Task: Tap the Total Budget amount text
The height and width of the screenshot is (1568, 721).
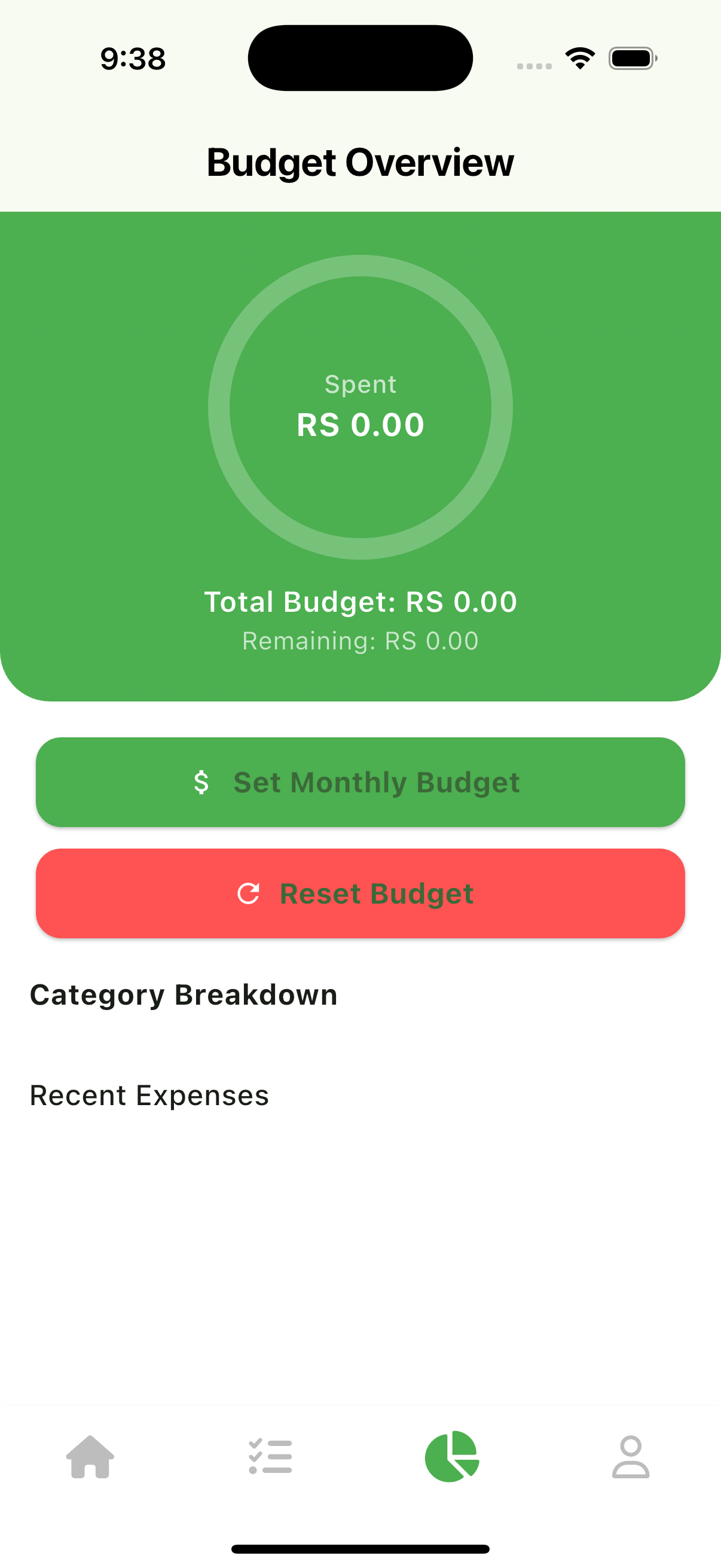Action: click(x=360, y=602)
